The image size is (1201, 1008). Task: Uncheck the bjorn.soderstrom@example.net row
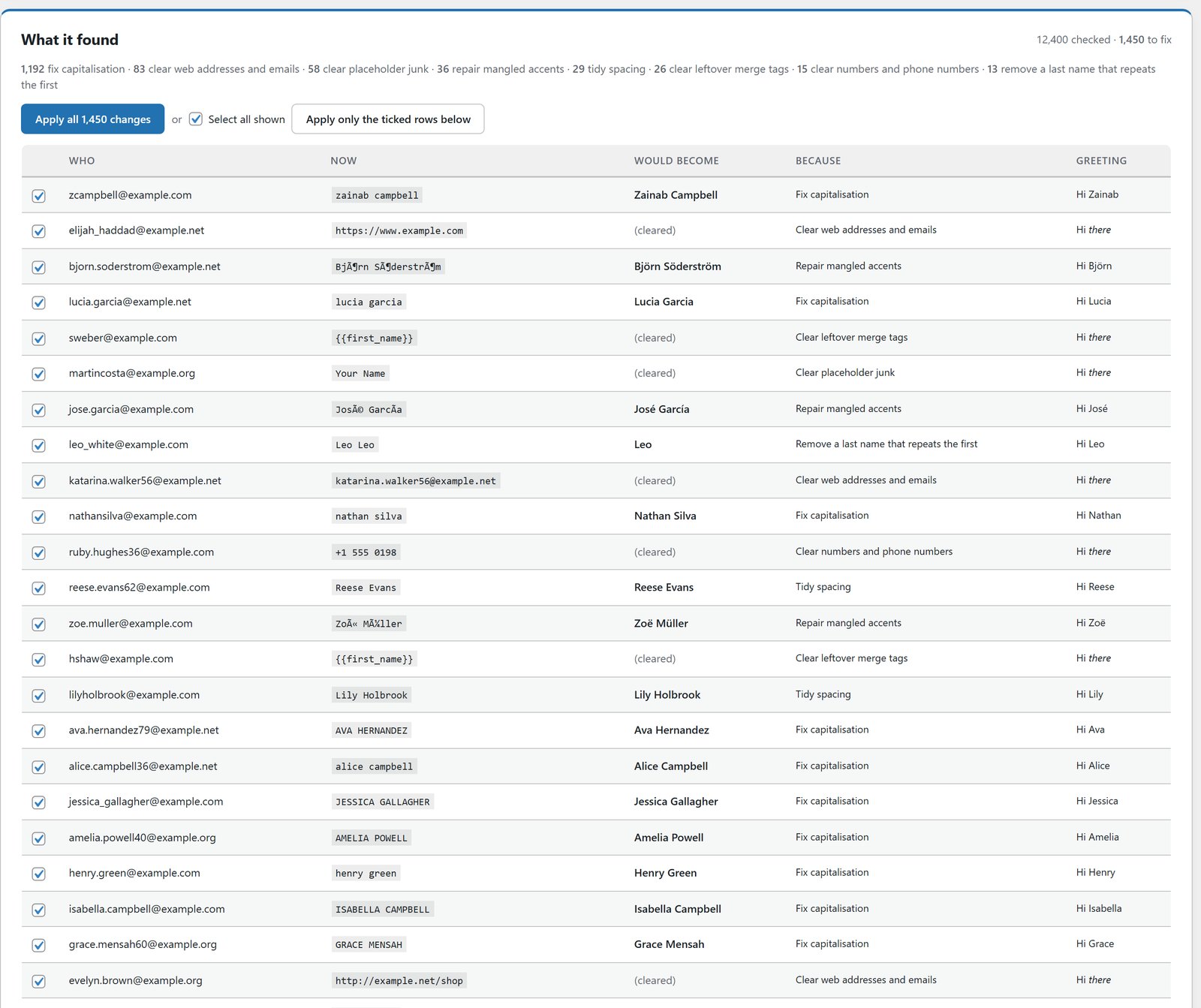(x=39, y=267)
